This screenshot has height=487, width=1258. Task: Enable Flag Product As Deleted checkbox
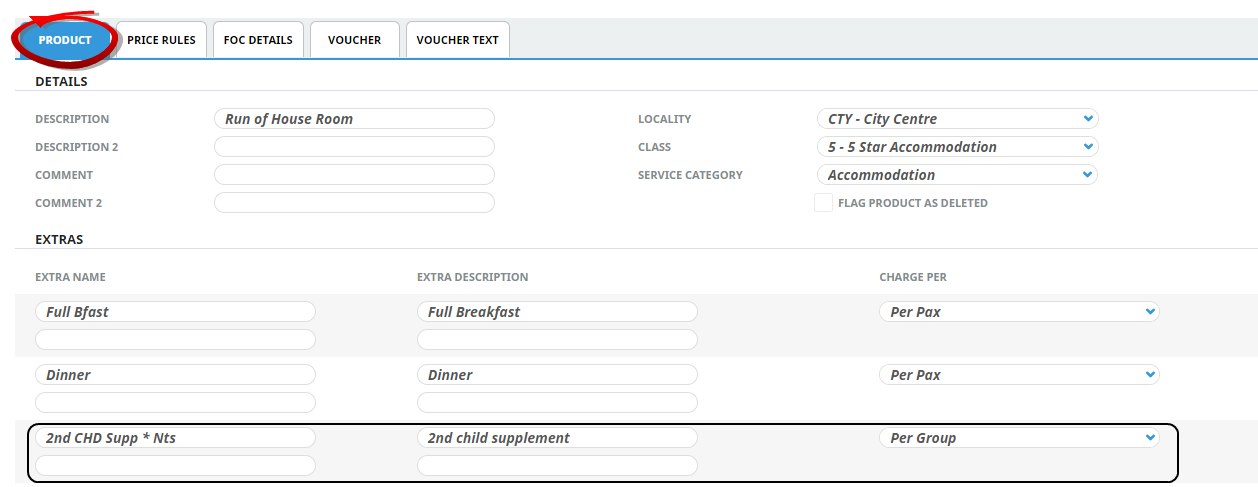pos(823,203)
